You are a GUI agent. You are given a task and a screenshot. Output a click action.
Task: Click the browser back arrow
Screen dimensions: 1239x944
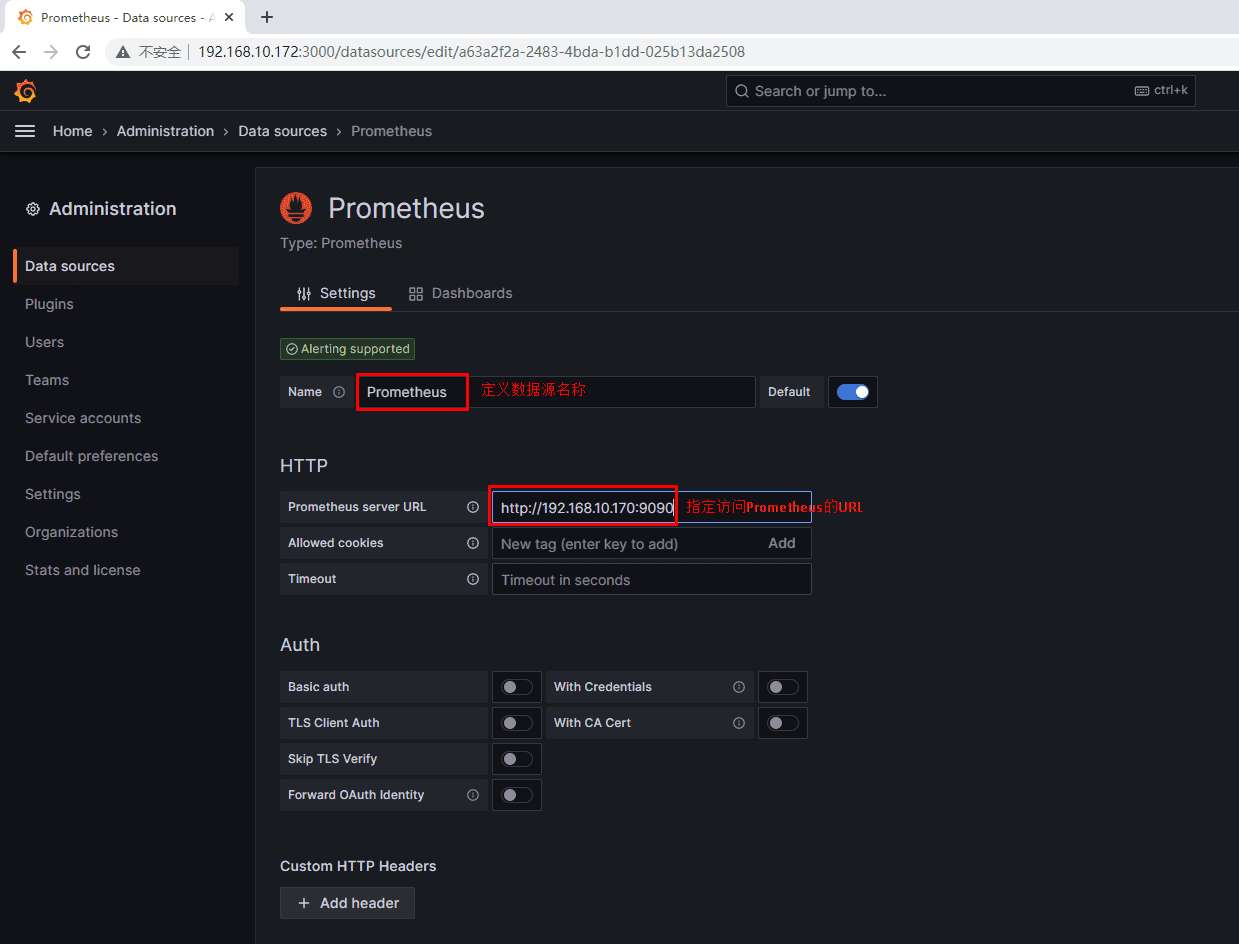(x=19, y=52)
